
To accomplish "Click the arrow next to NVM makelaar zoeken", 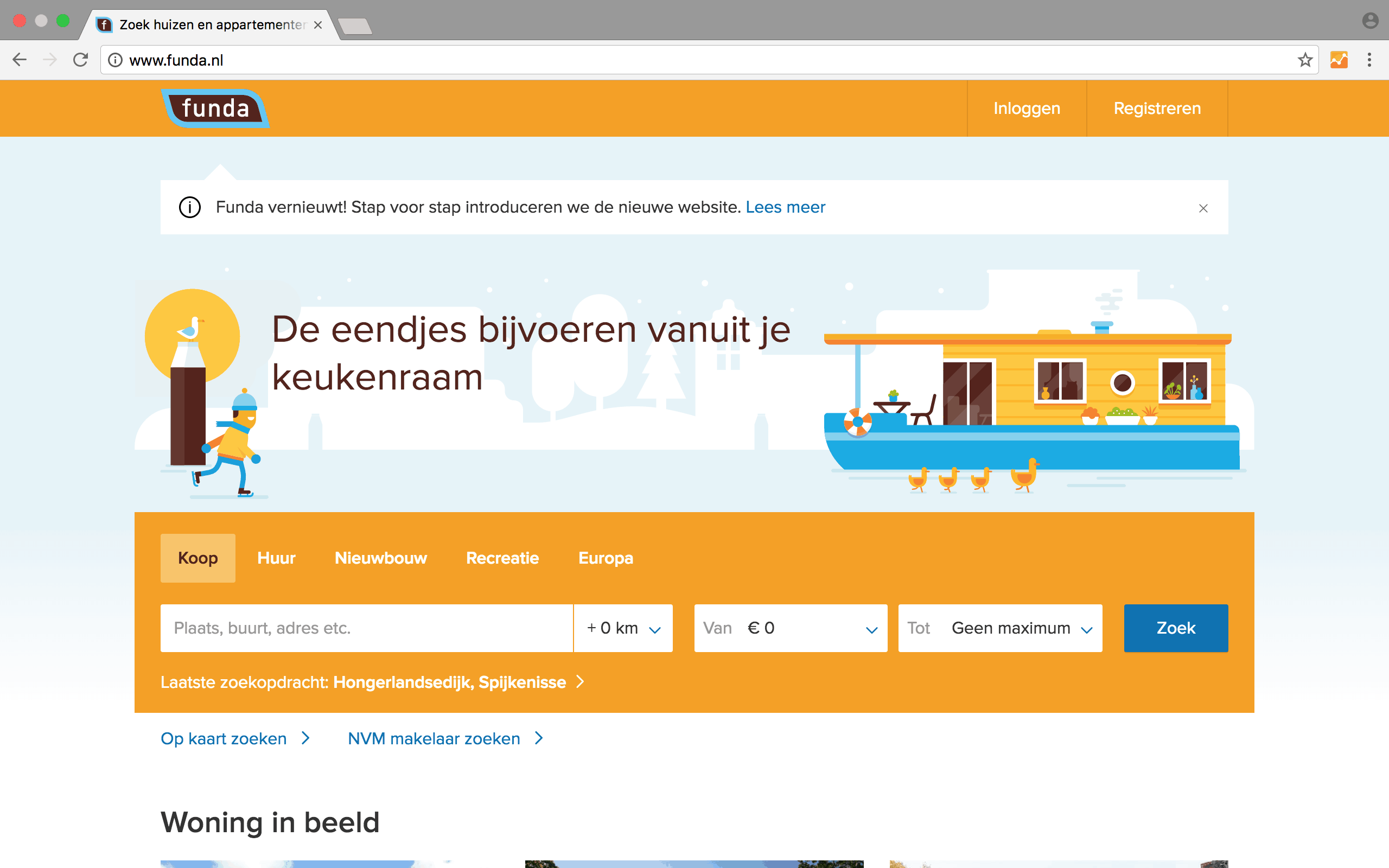I will coord(538,738).
